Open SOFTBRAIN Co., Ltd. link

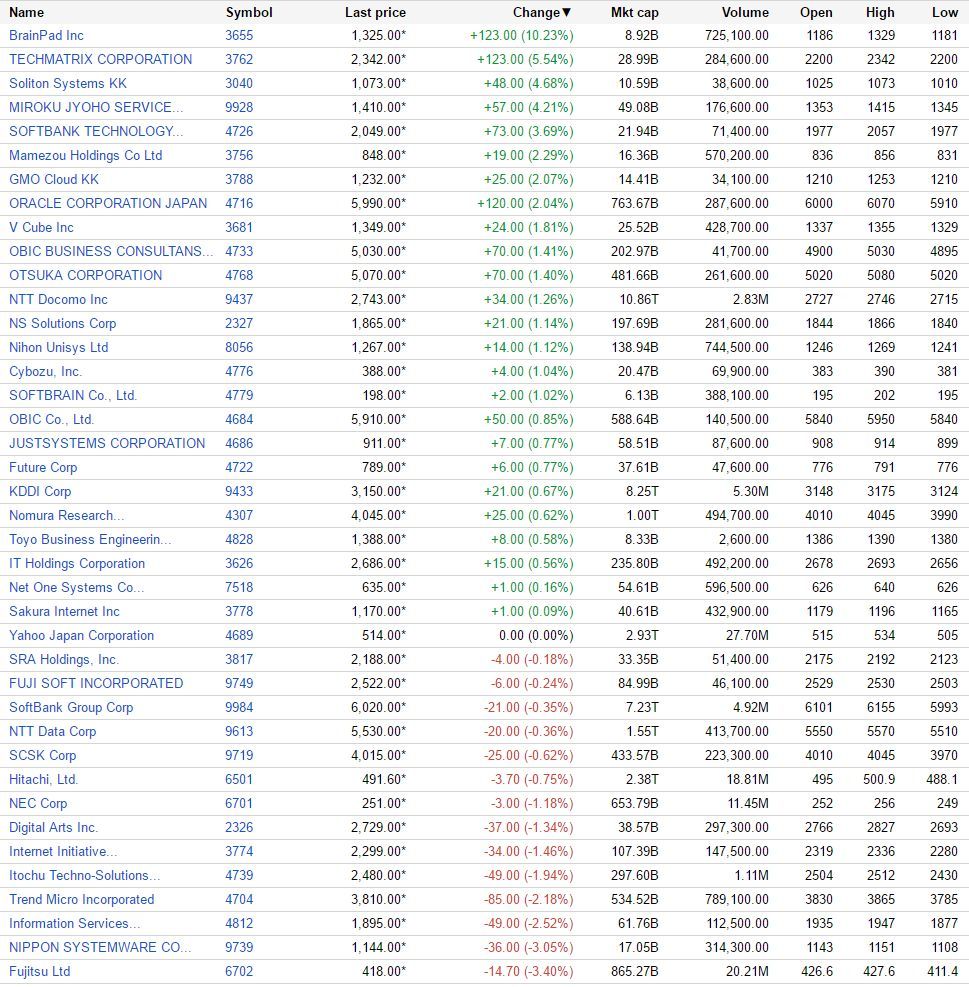(x=73, y=395)
